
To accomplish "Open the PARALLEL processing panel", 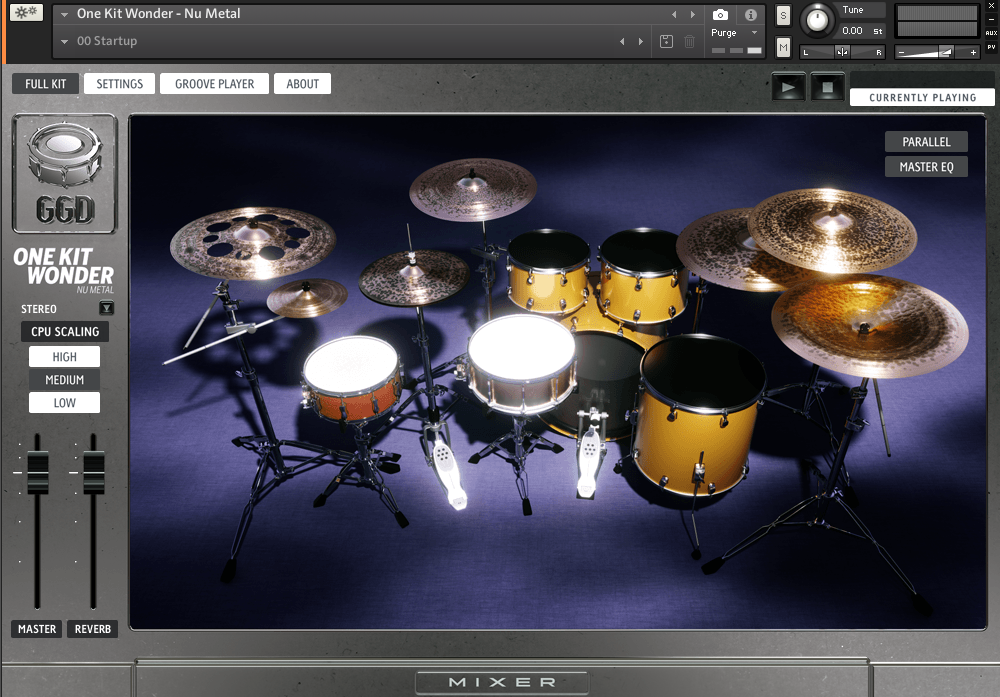I will tap(926, 142).
